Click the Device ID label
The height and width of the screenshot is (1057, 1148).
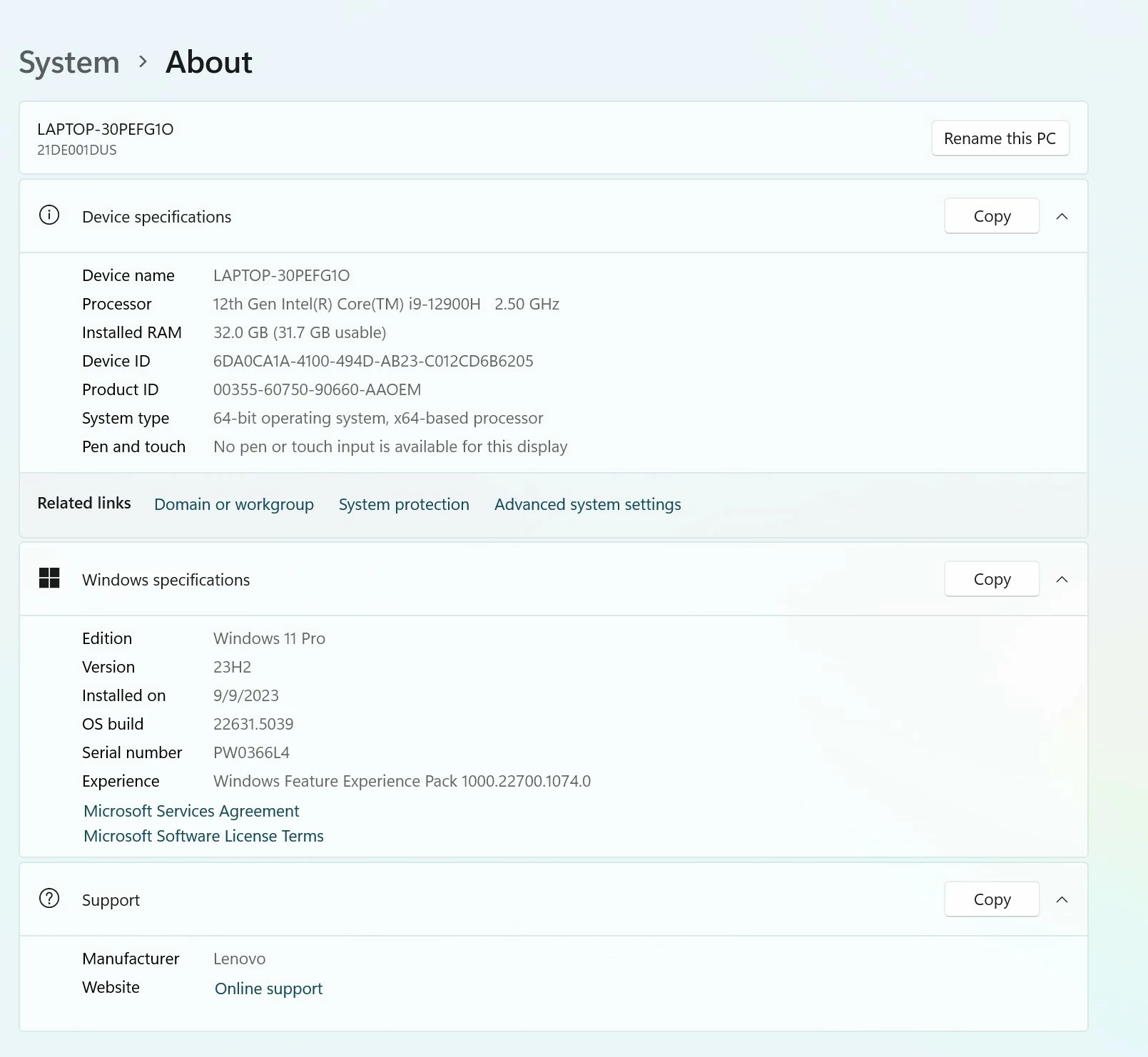116,361
